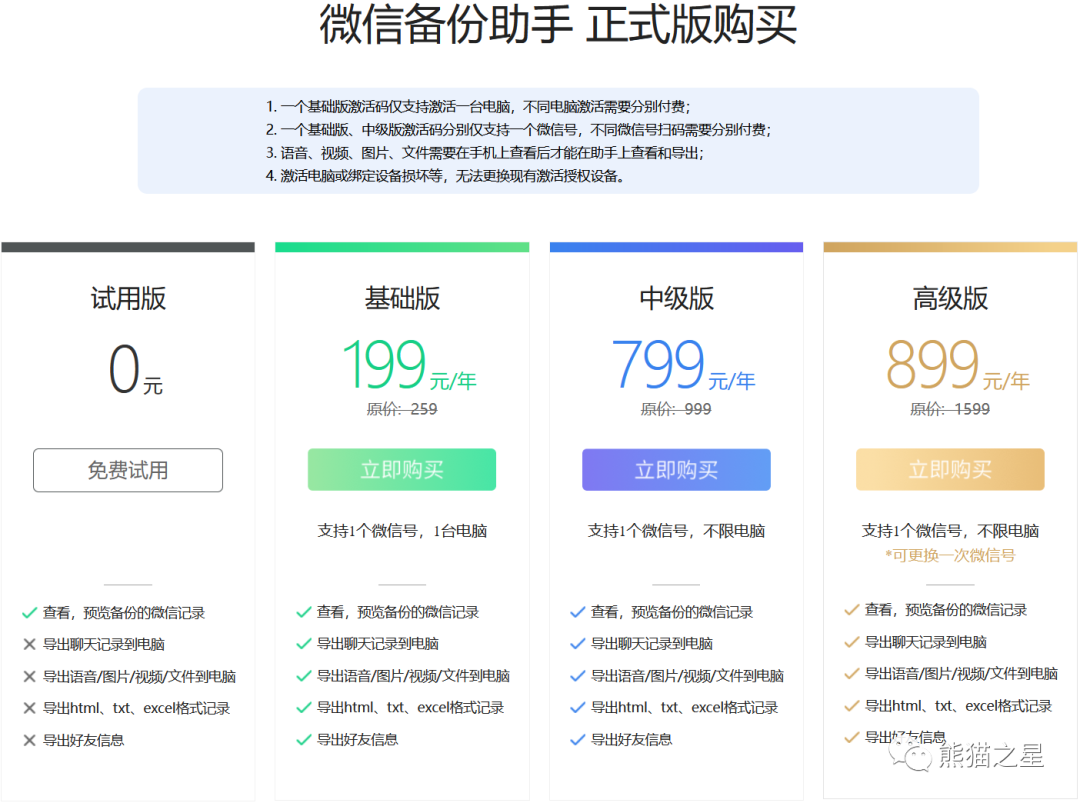The width and height of the screenshot is (1080, 803).
Task: Click blue checkmark for 导出好友信息 in 中级版
Action: (577, 740)
